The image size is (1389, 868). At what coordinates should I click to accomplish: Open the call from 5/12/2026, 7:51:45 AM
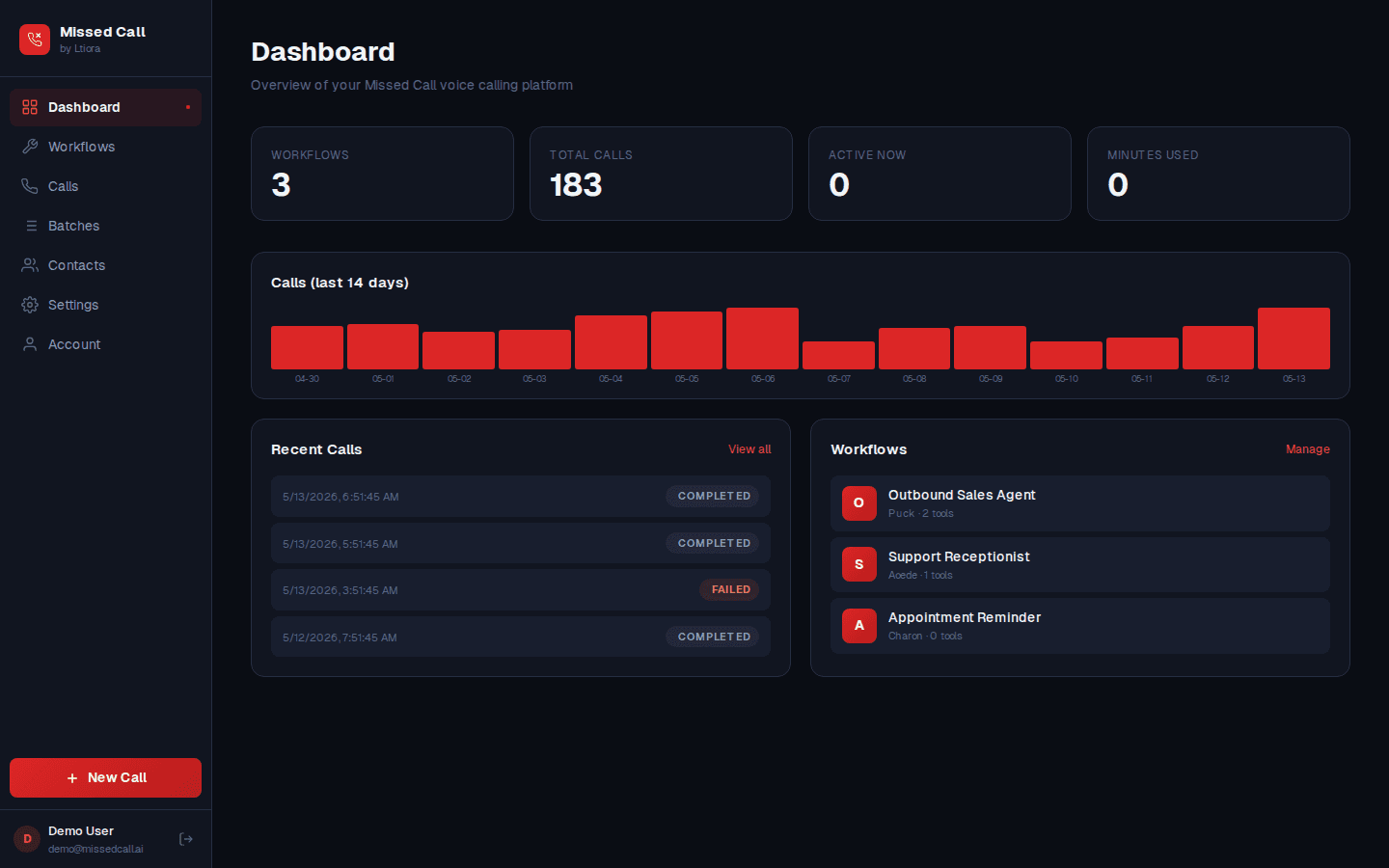[521, 637]
